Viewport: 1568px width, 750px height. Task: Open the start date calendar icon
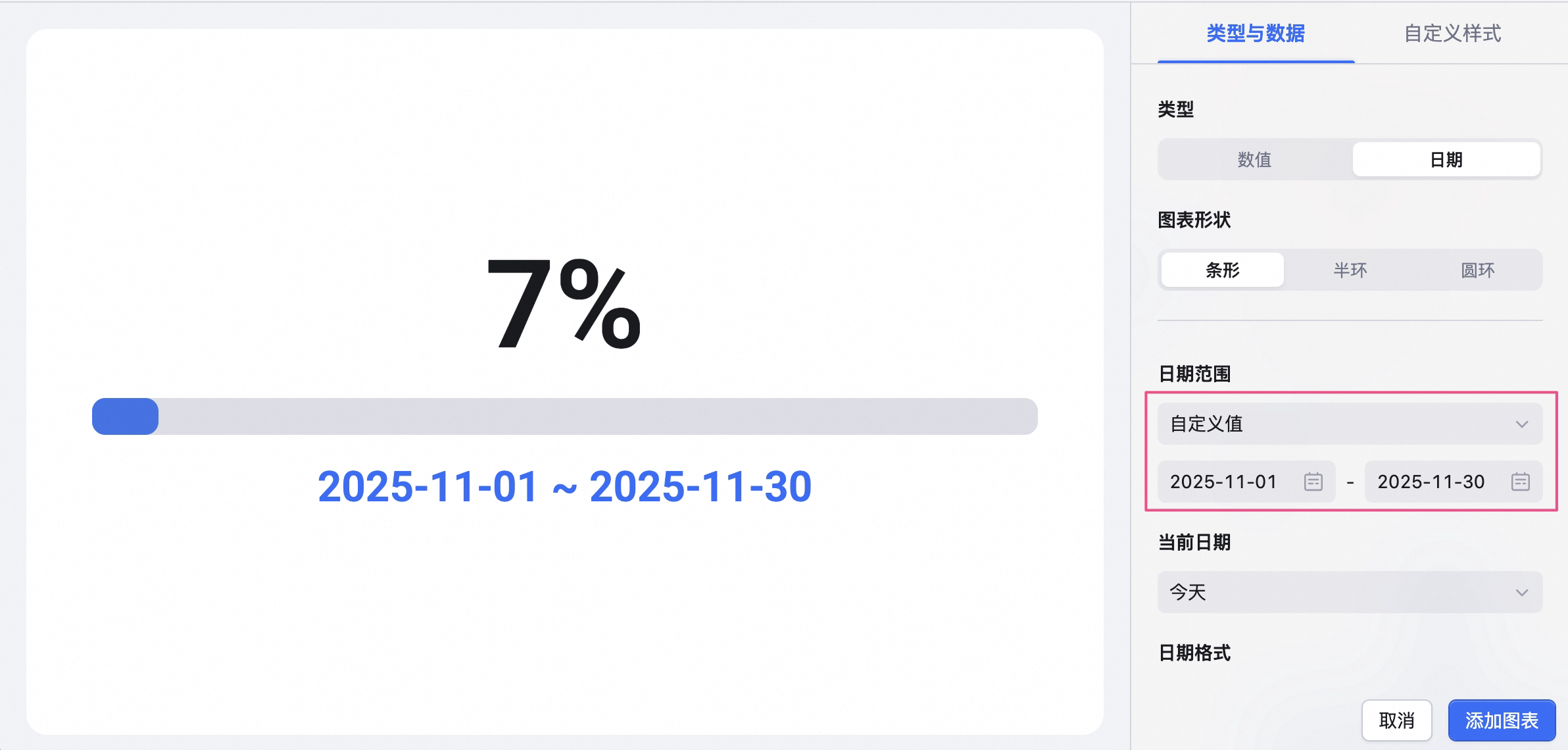(1313, 482)
